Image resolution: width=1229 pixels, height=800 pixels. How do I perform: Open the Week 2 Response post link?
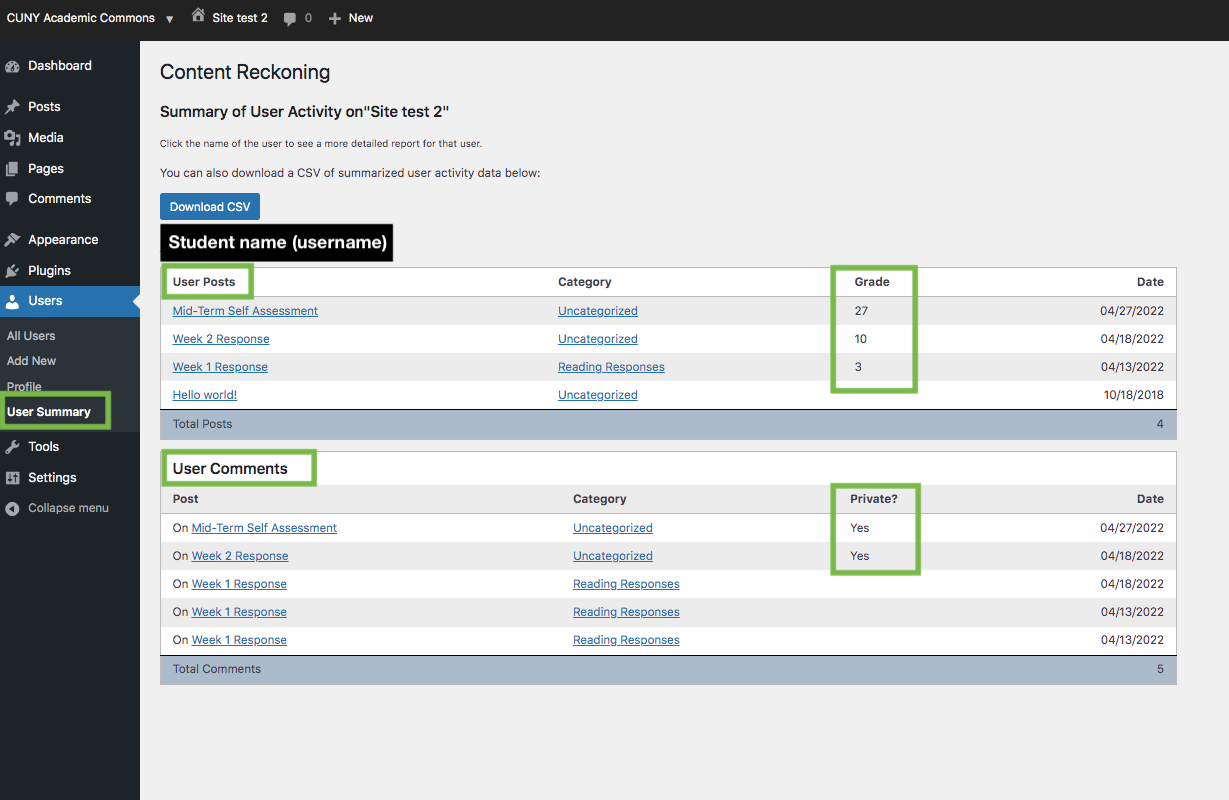[221, 339]
